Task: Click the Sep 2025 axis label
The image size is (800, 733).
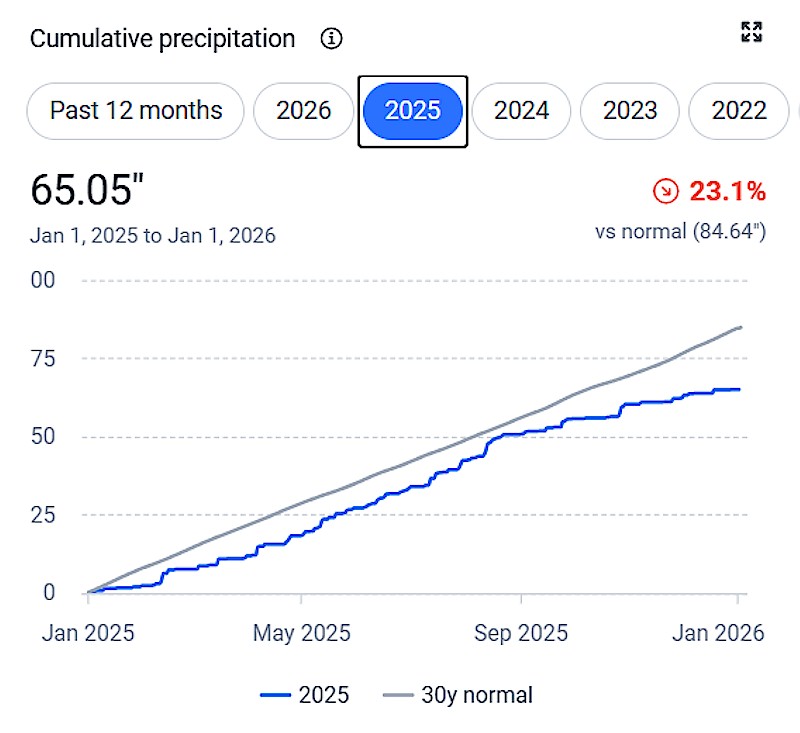Action: click(521, 633)
